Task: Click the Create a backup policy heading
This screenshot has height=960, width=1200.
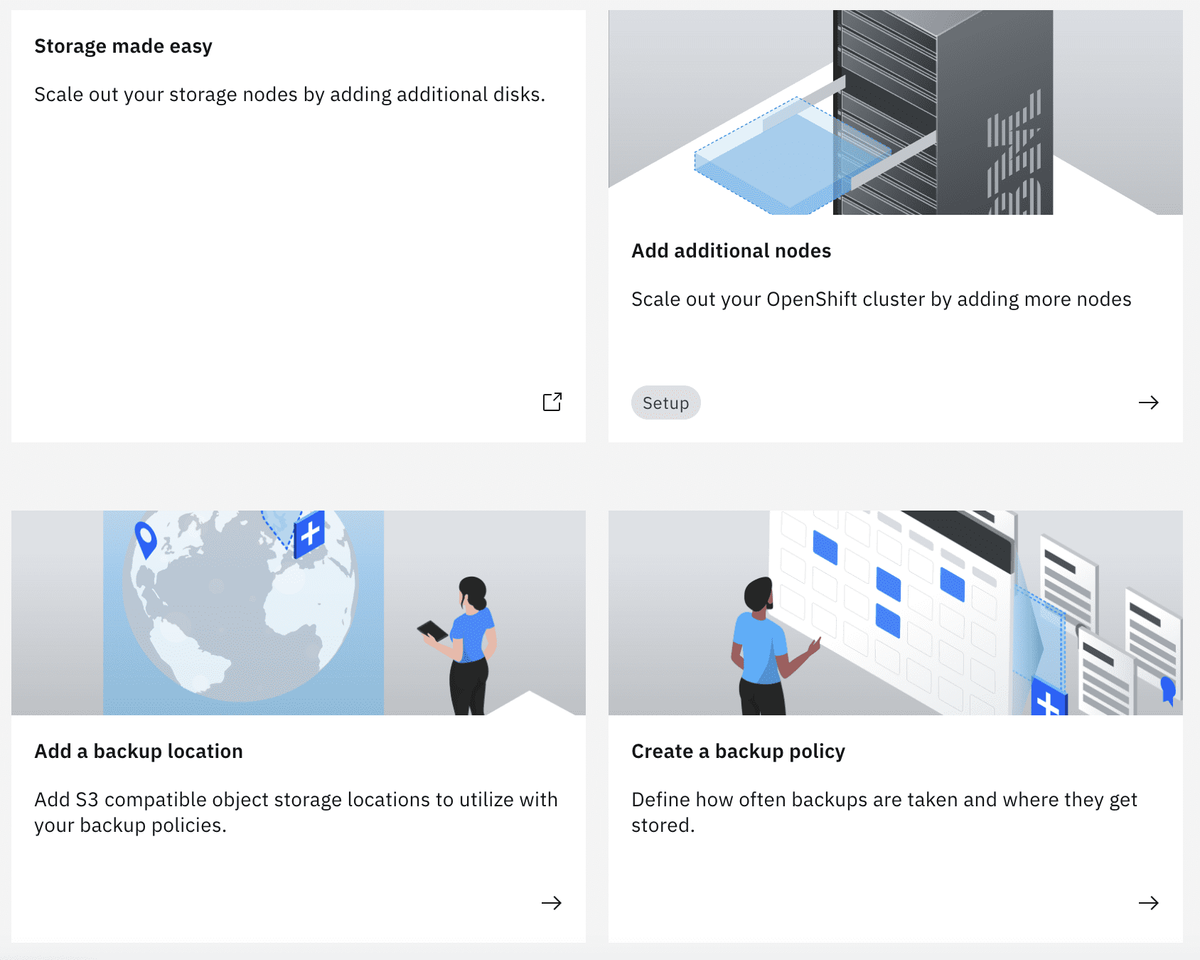Action: (x=738, y=751)
